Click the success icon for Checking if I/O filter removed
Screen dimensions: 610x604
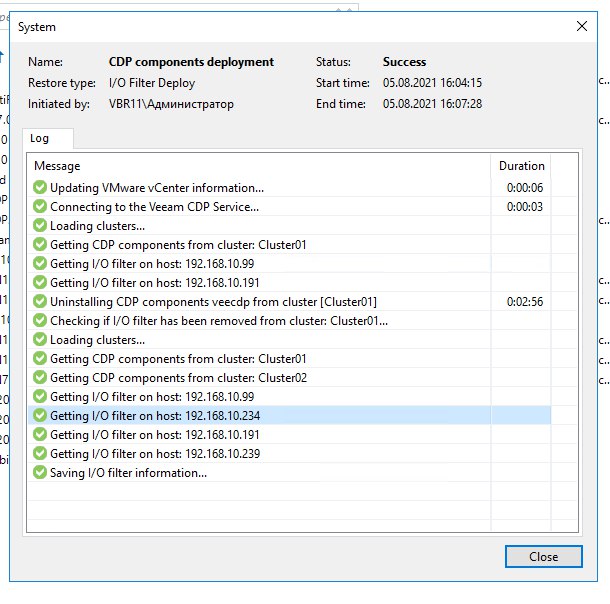pos(40,321)
